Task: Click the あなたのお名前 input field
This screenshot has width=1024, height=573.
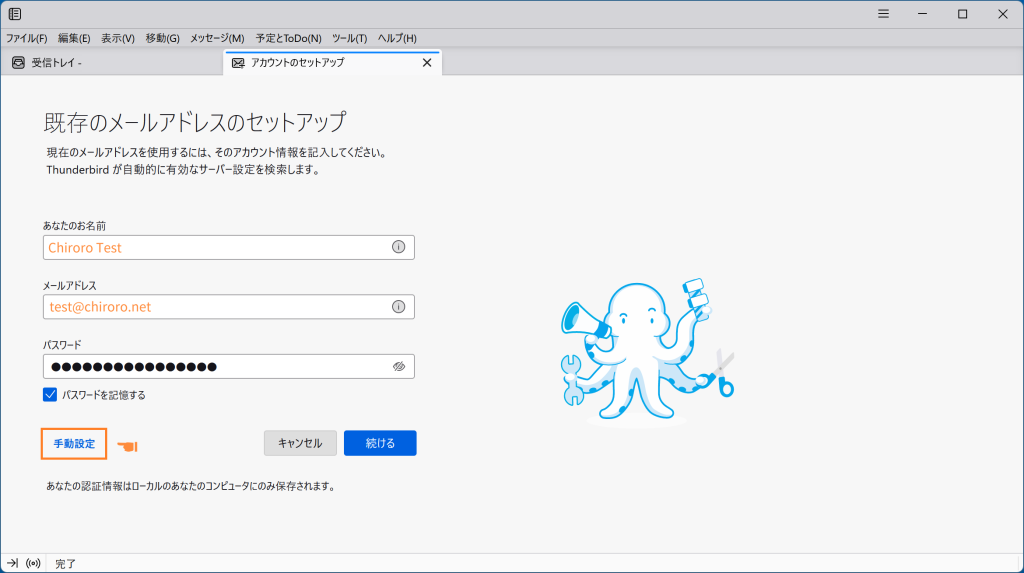Action: (x=229, y=248)
